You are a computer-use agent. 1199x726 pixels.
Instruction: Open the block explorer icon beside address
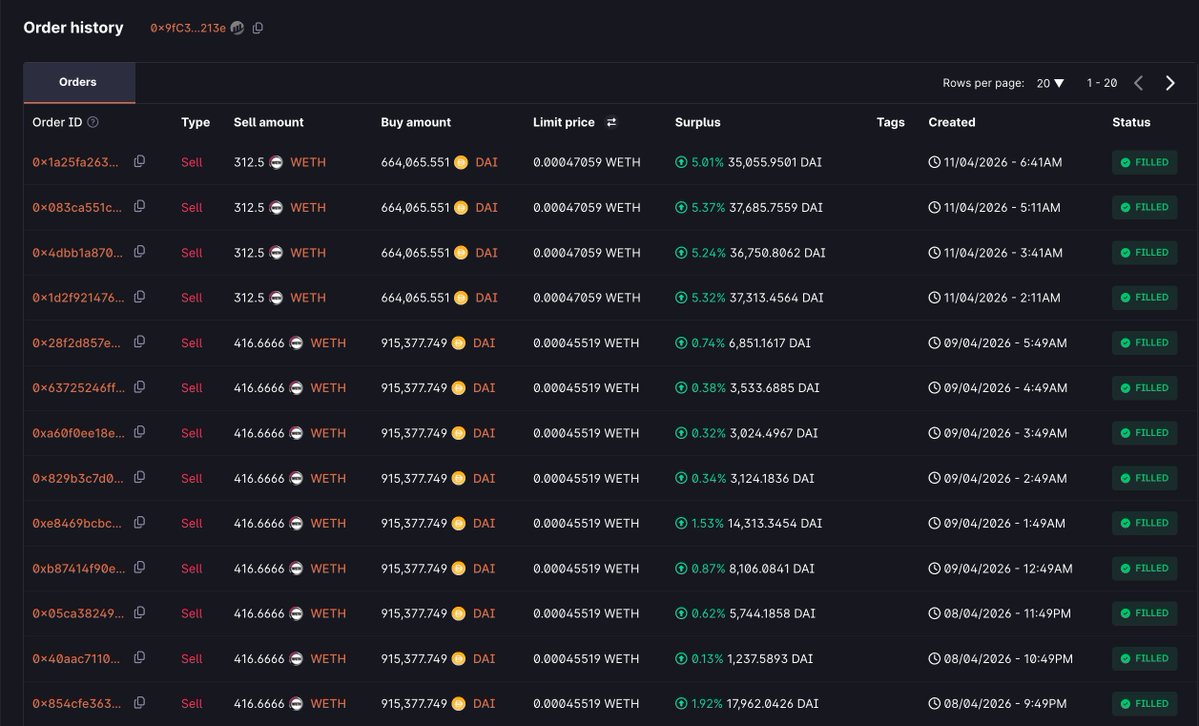tap(238, 28)
